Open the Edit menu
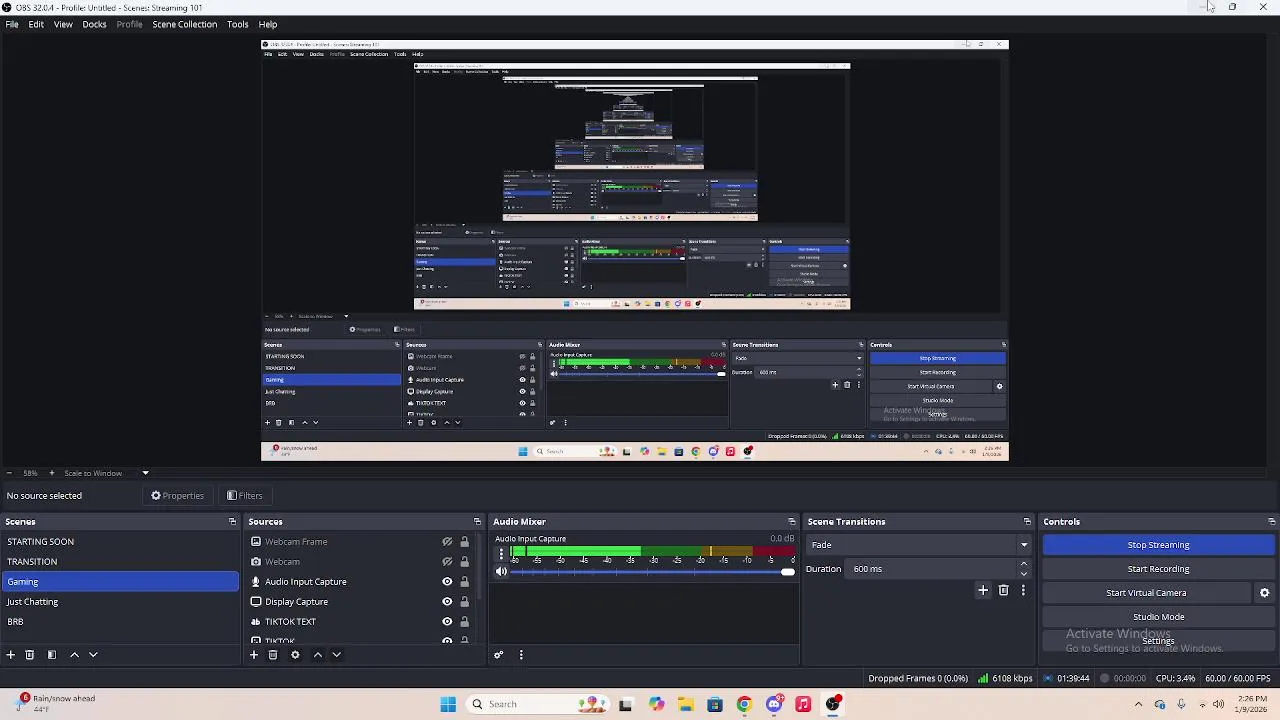 (36, 24)
